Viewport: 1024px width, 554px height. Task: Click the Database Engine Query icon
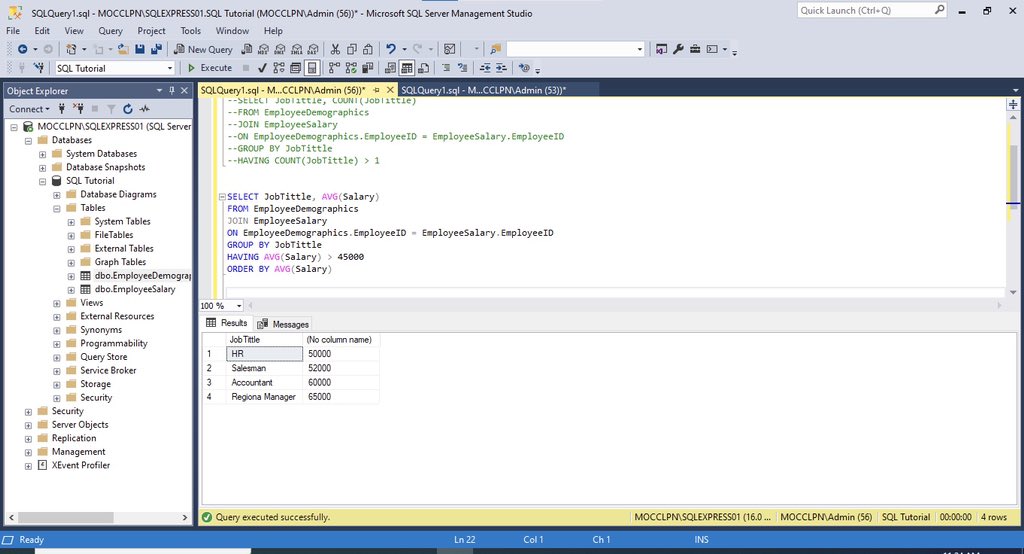(246, 49)
